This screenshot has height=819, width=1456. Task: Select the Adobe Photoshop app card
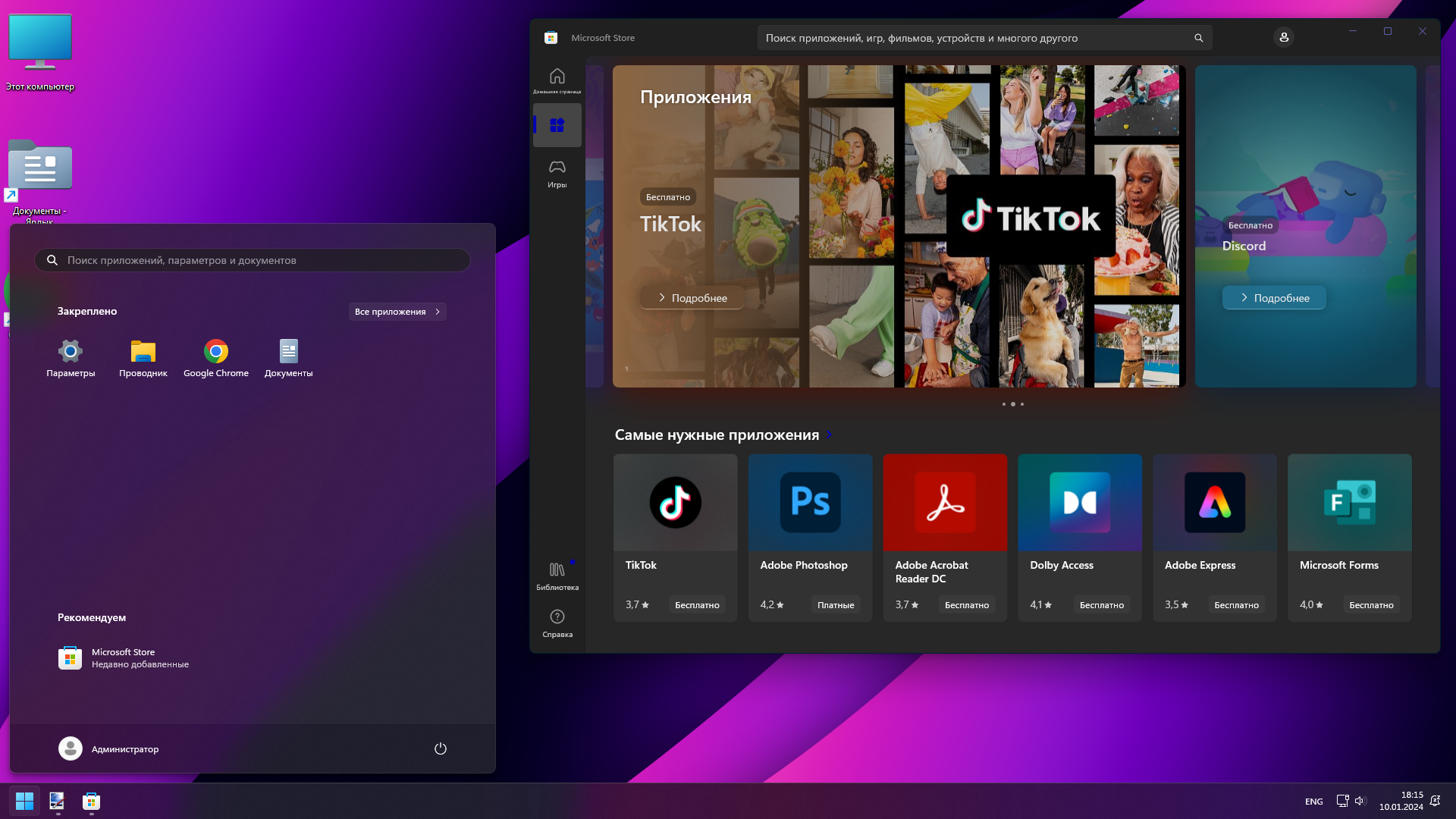(810, 537)
